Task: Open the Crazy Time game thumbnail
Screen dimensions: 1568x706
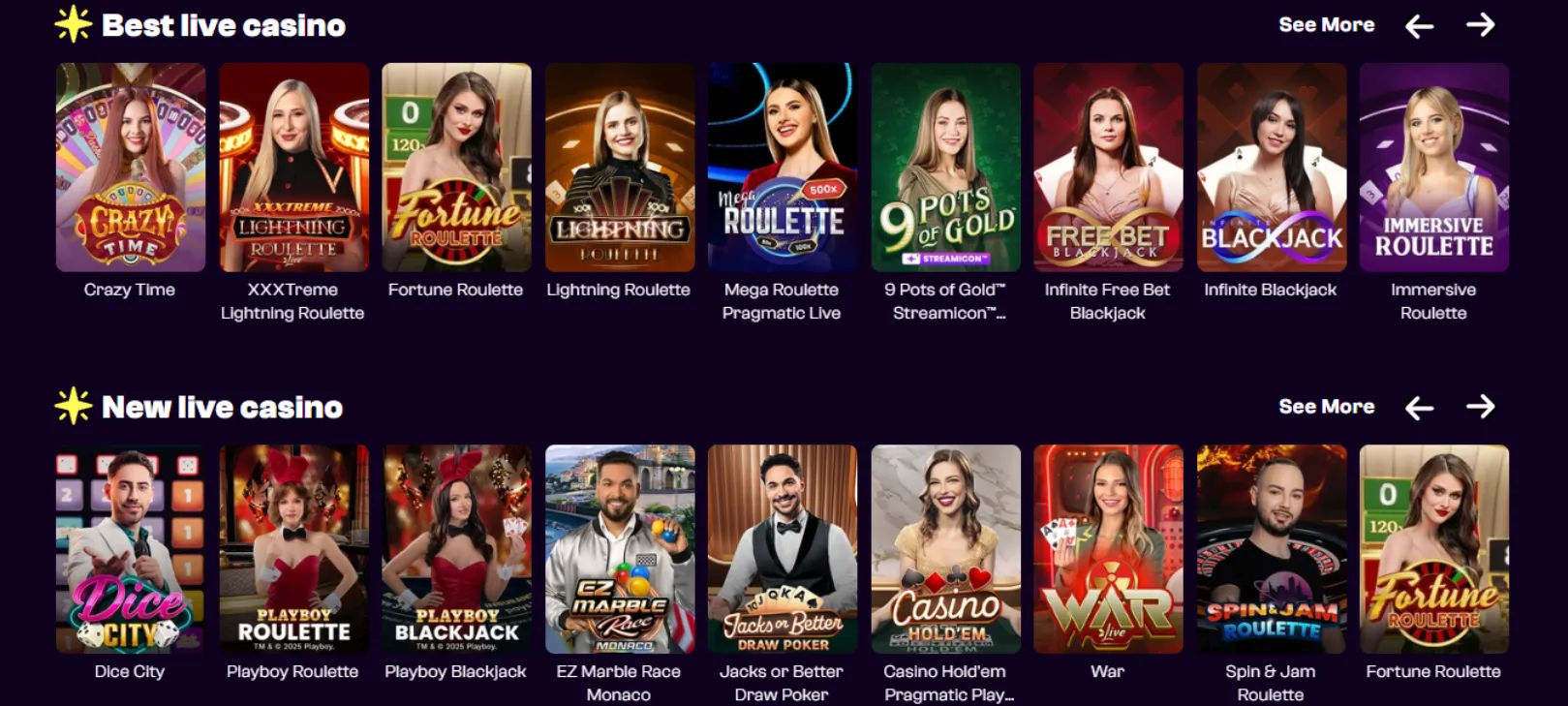Action: 131,168
